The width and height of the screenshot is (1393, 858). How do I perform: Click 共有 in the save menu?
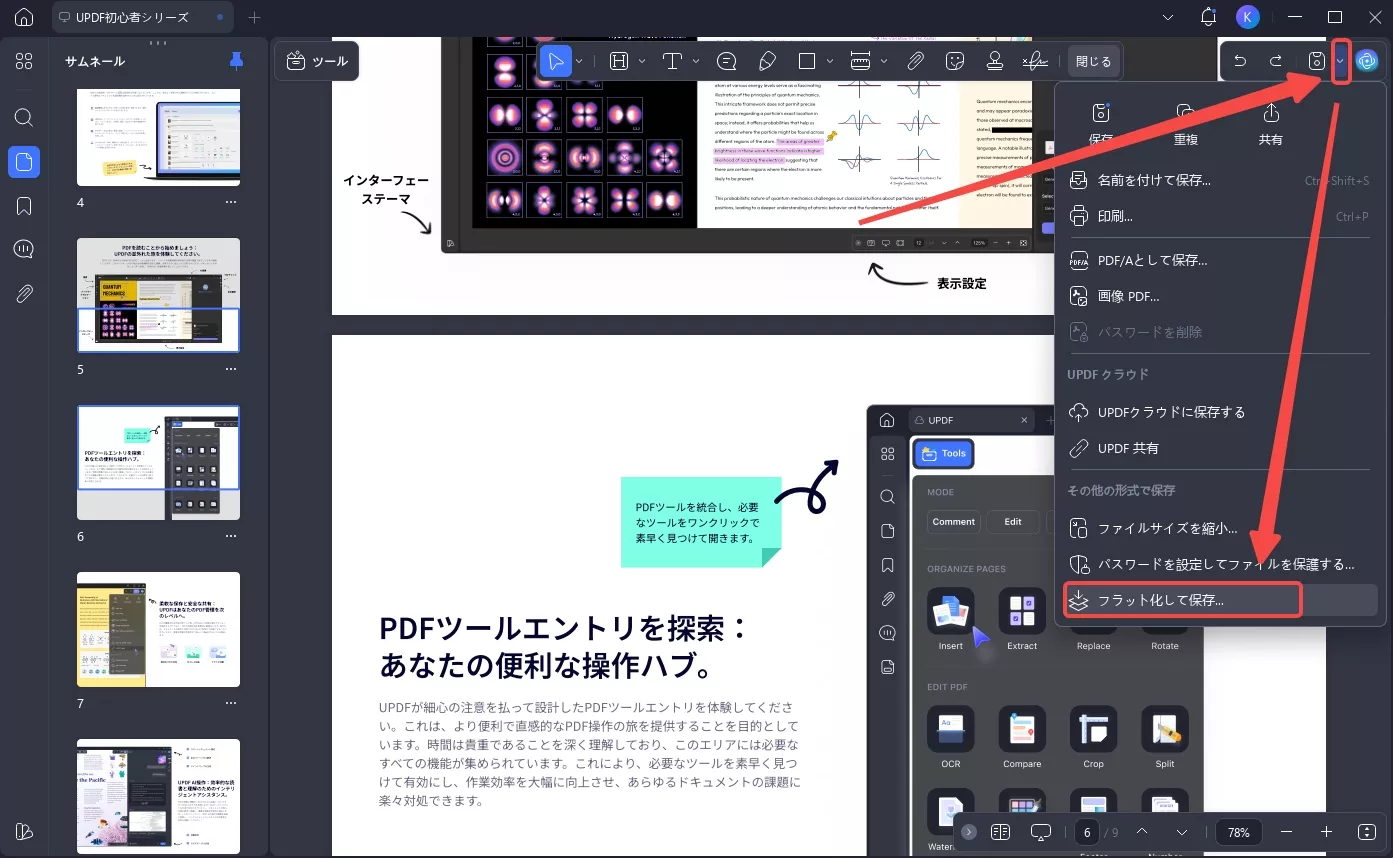coord(1271,124)
